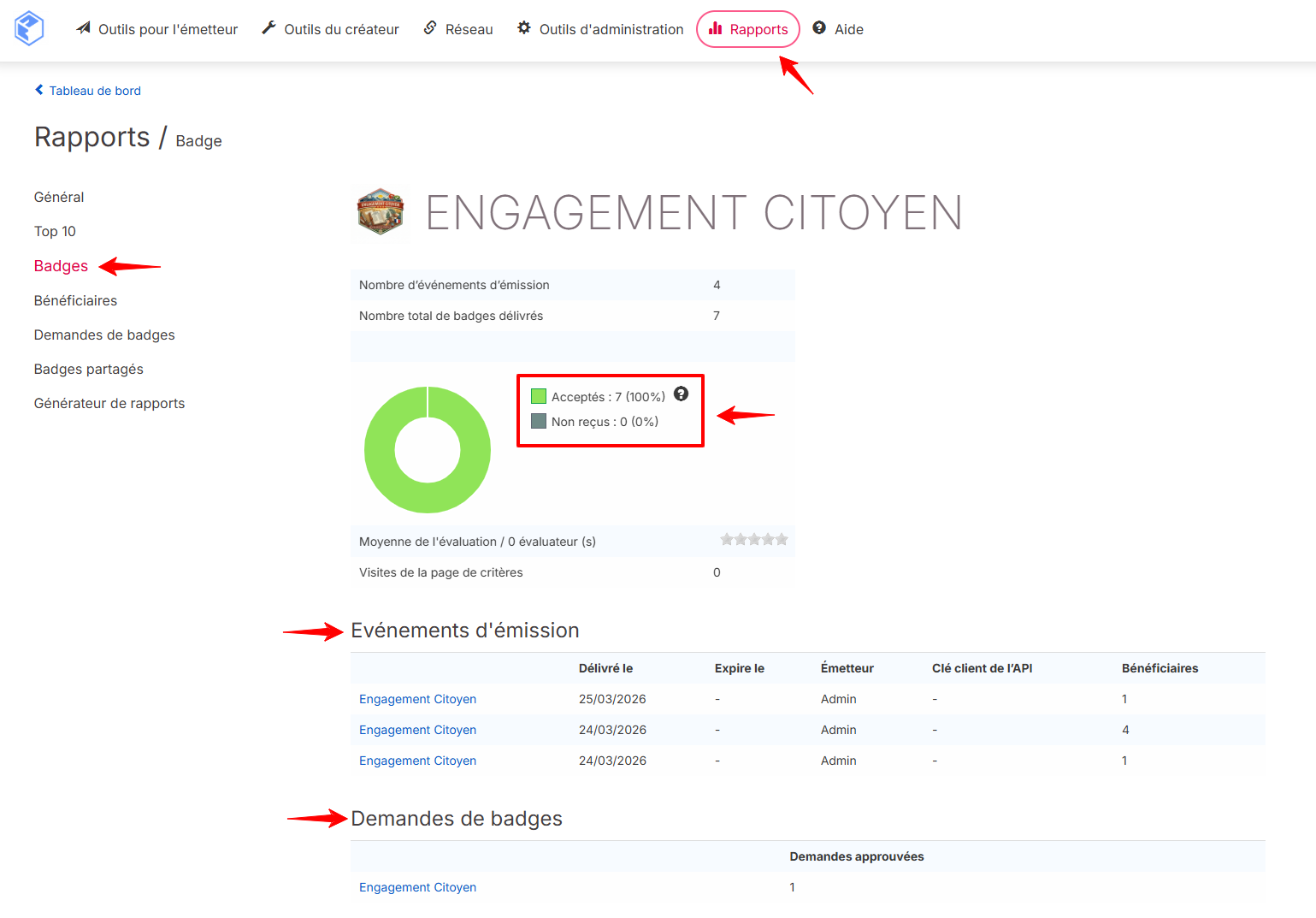This screenshot has width=1316, height=918.
Task: Open Bénéficiaires report section
Action: coord(75,300)
